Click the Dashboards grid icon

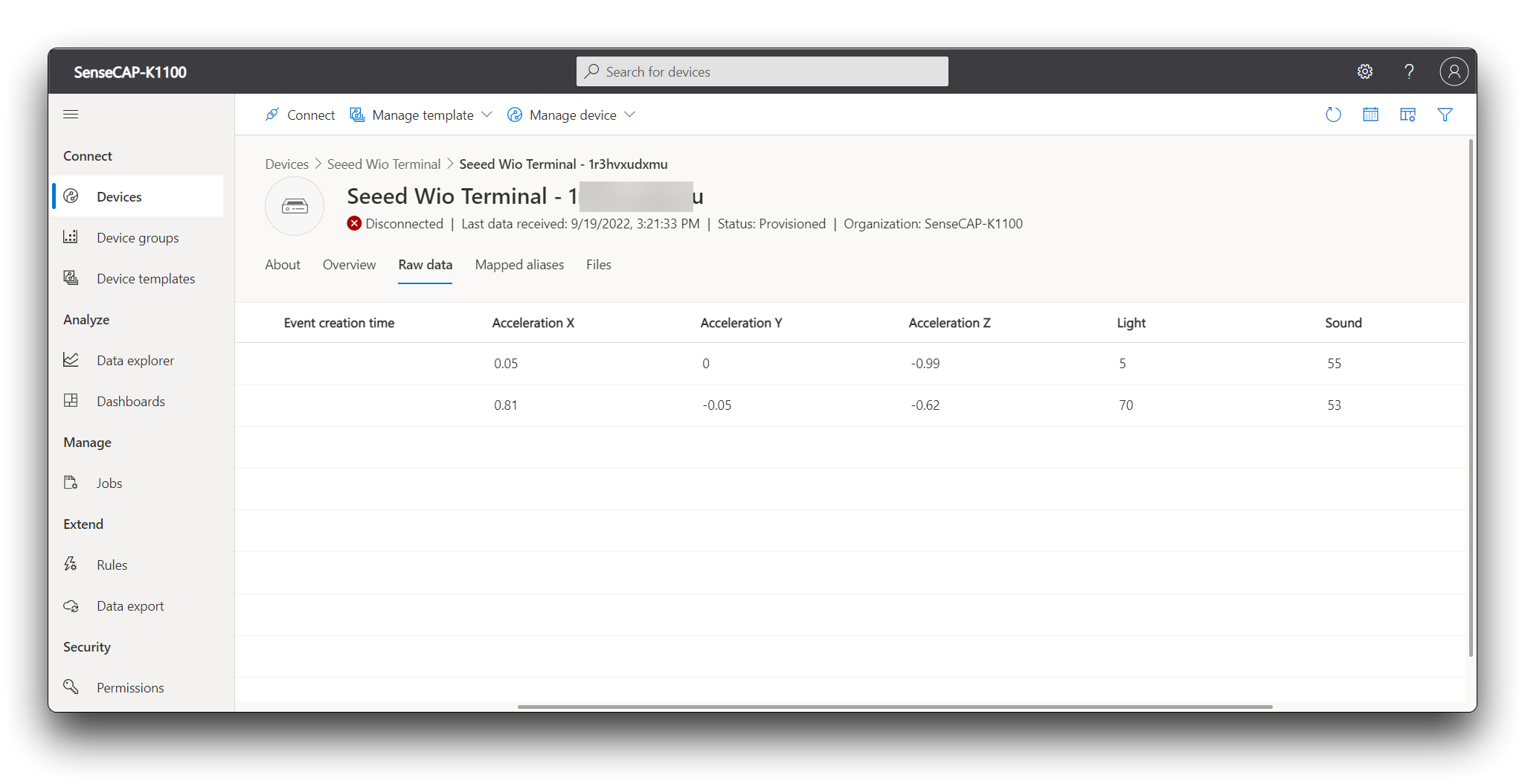[71, 401]
